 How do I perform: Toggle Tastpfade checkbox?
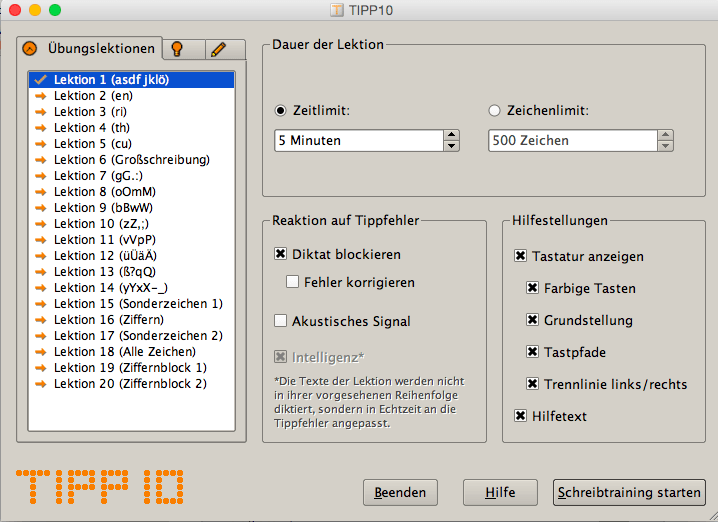pyautogui.click(x=533, y=352)
